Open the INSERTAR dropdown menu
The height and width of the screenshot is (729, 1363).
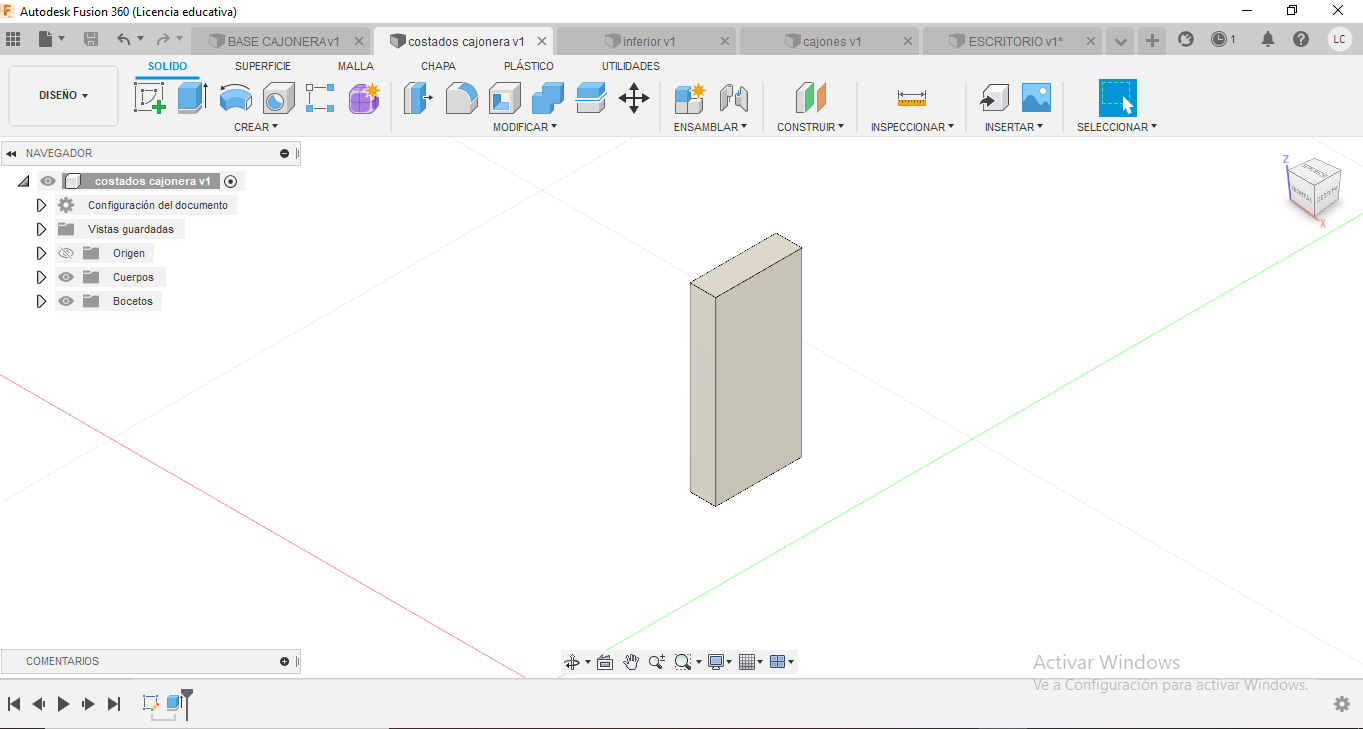click(1014, 127)
